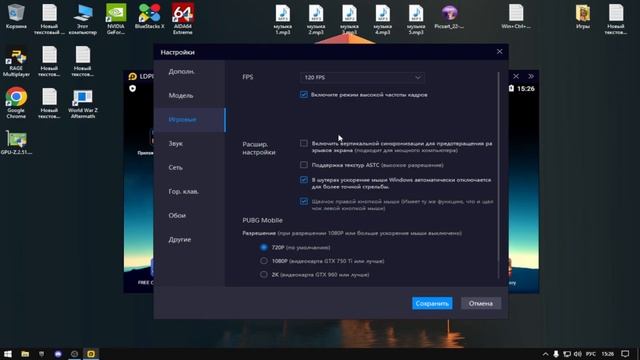Select the музыка 5.mp3 file icon

point(416,19)
